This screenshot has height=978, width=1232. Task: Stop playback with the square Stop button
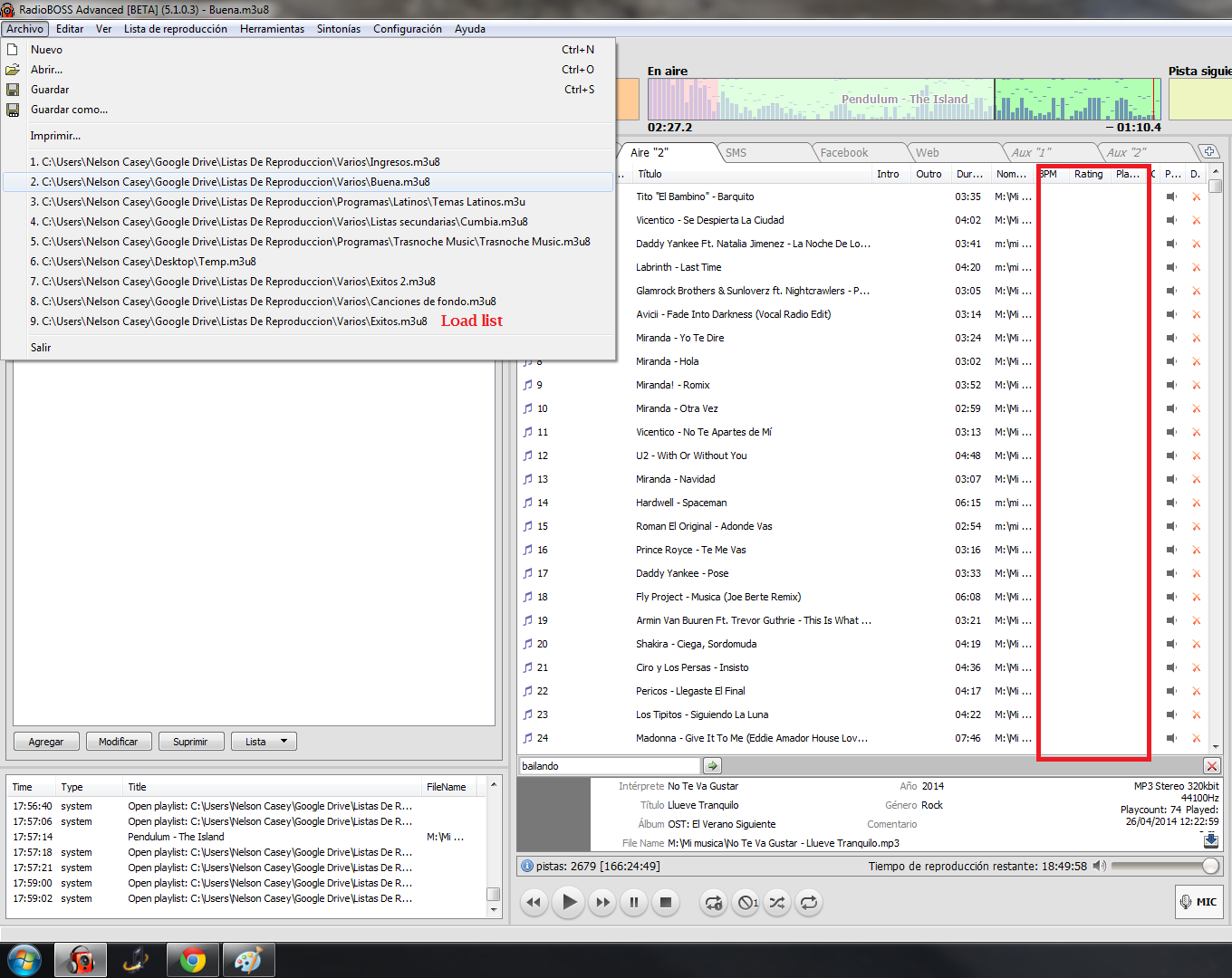[x=666, y=902]
